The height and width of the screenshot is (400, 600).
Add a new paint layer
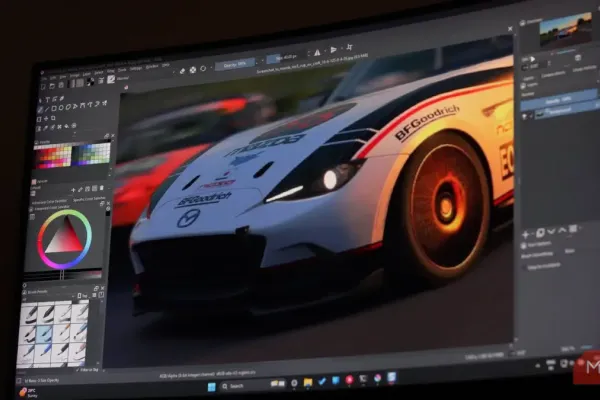coord(525,235)
